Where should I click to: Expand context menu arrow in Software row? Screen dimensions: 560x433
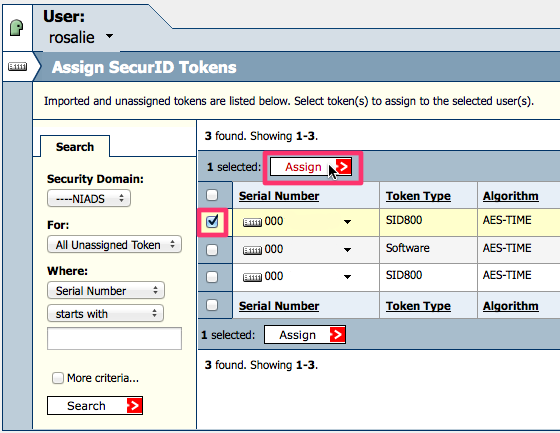[x=347, y=250]
